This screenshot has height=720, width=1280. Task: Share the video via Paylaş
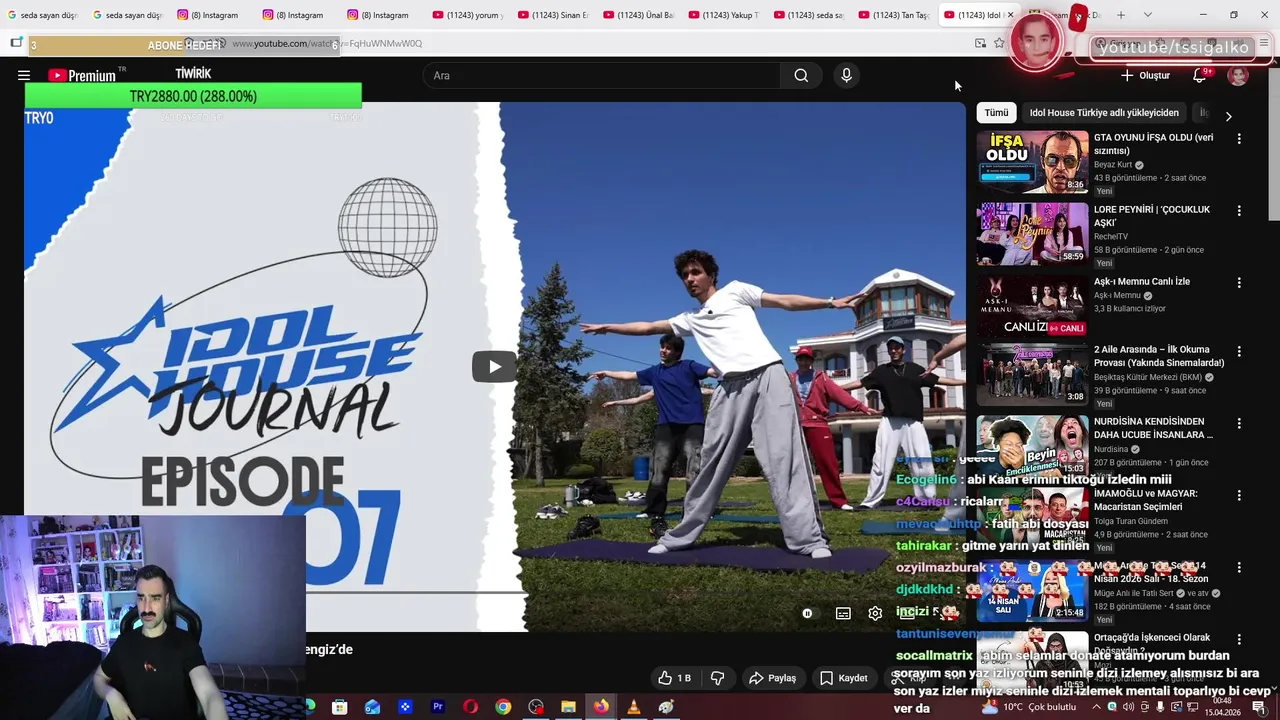(x=773, y=678)
